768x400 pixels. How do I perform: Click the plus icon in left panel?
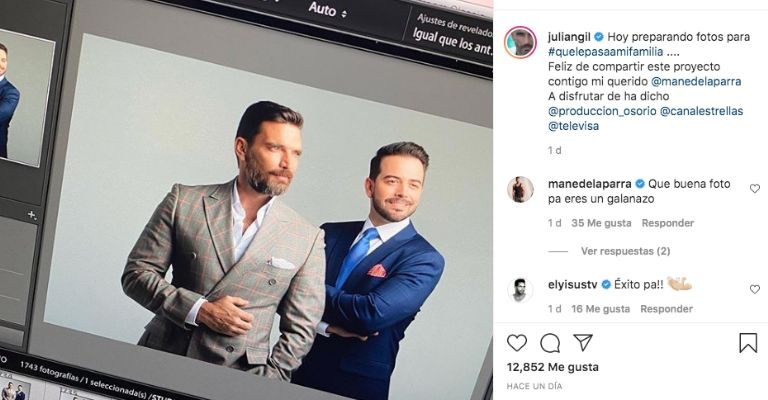(32, 214)
